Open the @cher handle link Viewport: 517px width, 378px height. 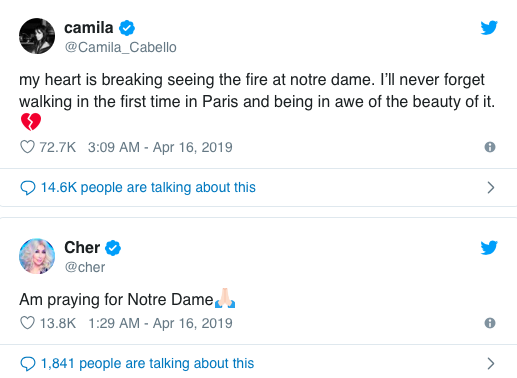85,267
